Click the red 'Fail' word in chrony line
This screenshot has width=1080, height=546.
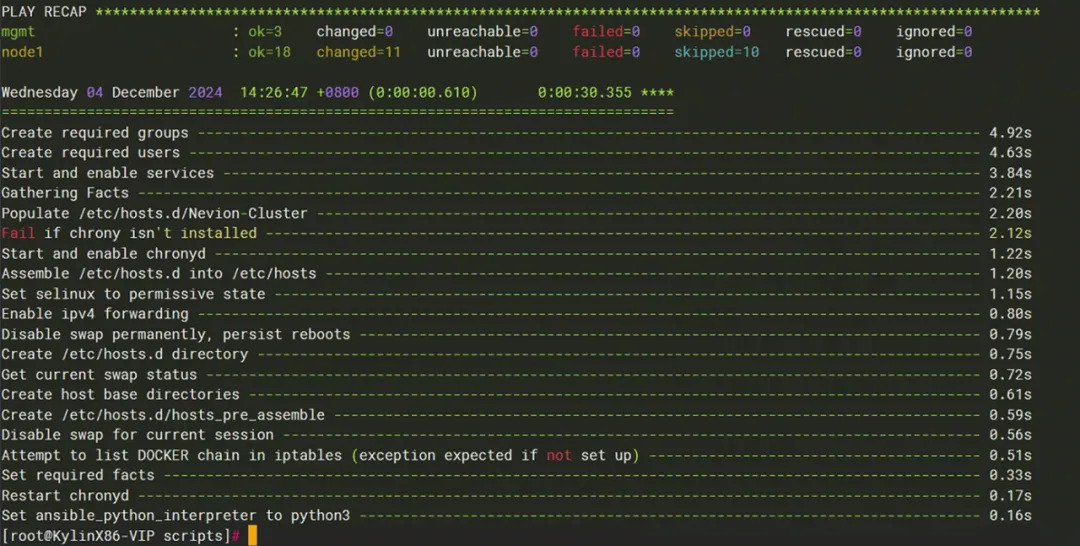pos(18,233)
